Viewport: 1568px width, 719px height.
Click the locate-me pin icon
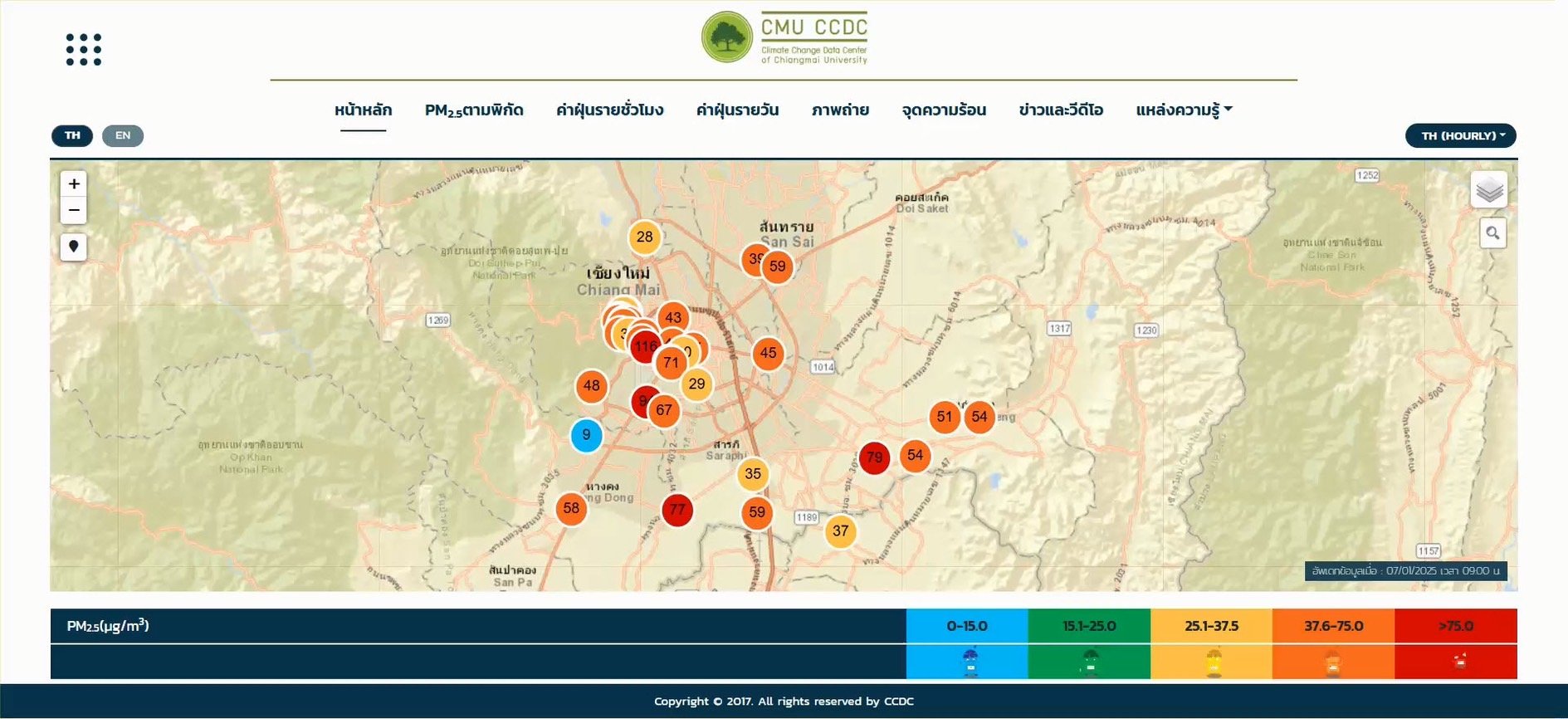point(74,247)
